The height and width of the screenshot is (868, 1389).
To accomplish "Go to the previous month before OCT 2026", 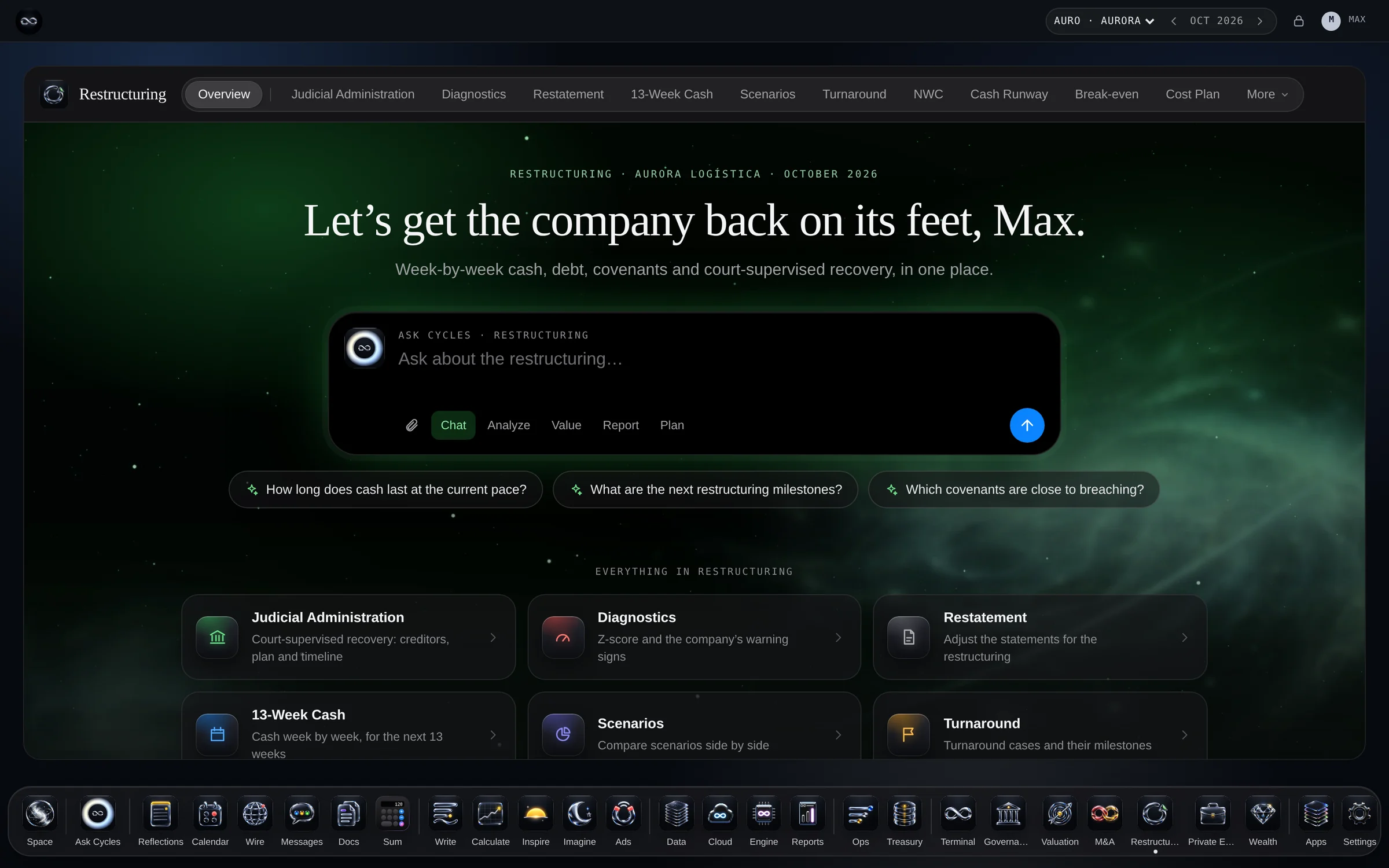I will 1174,21.
